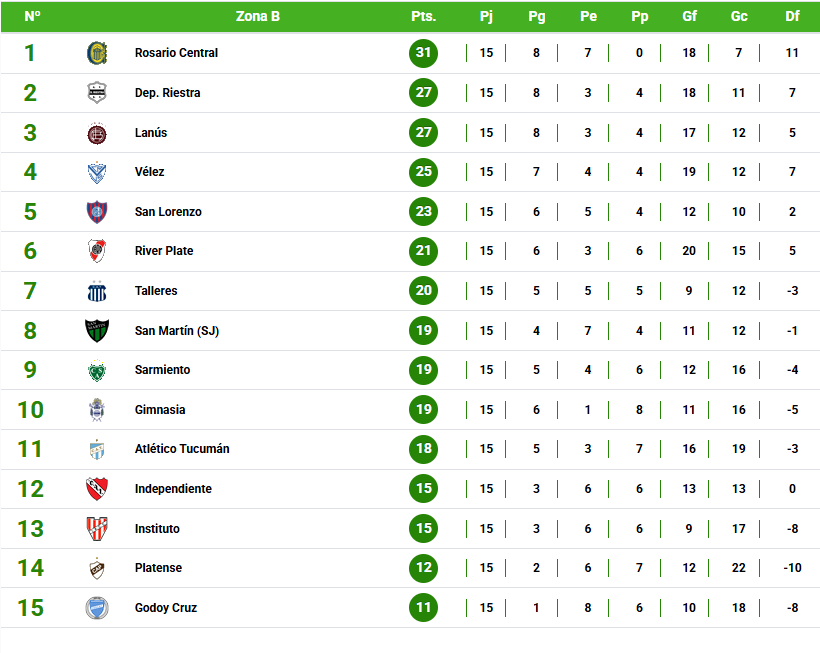Click the Dep. Riestra team badge
Viewport: 820px width, 653px height.
click(97, 93)
